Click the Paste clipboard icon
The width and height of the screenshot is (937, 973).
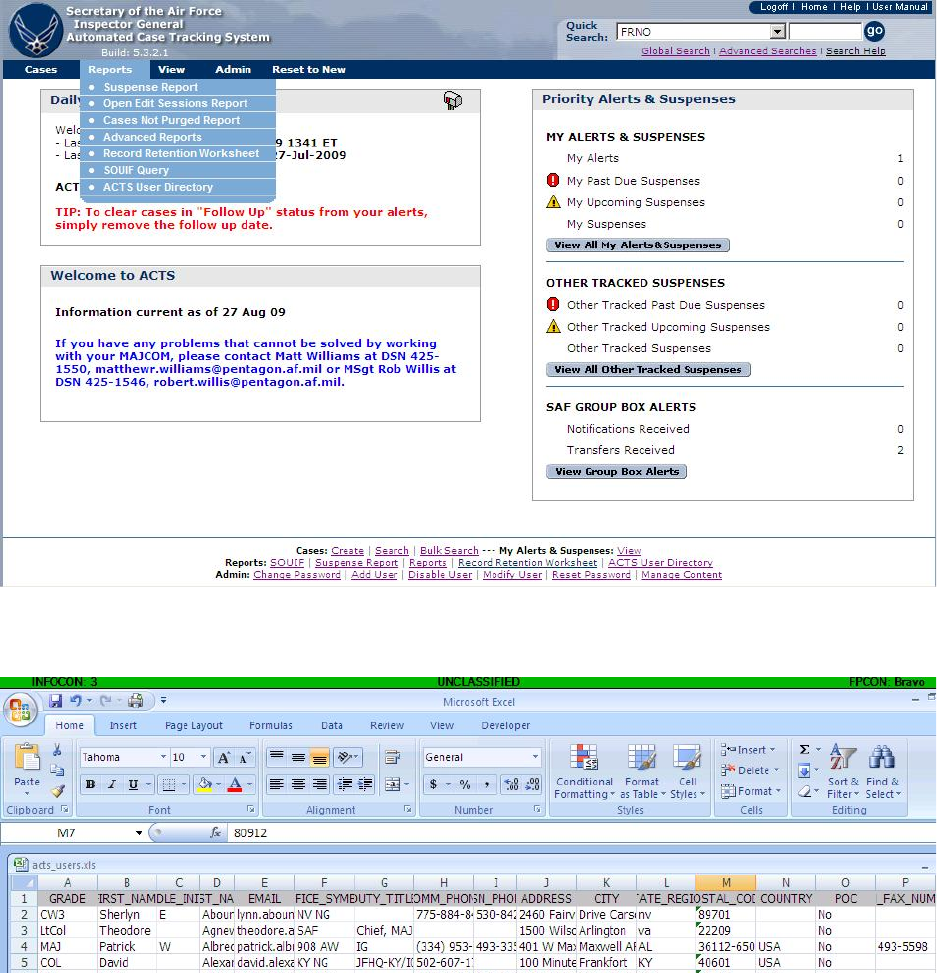27,756
